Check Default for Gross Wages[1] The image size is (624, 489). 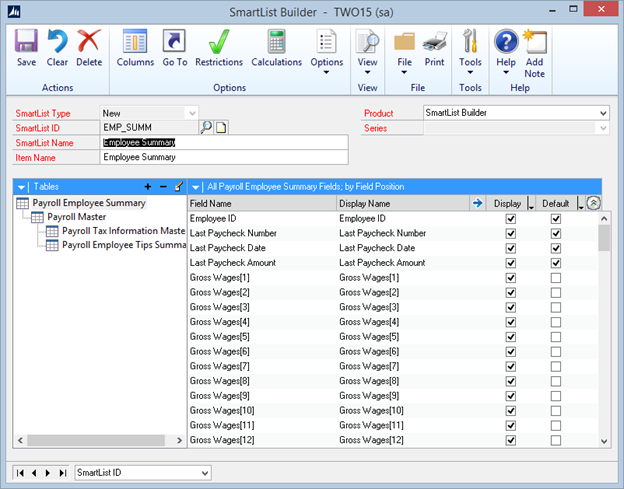pyautogui.click(x=556, y=278)
